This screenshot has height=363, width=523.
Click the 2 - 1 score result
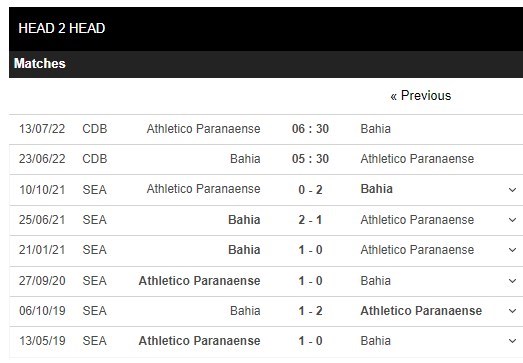coord(310,220)
